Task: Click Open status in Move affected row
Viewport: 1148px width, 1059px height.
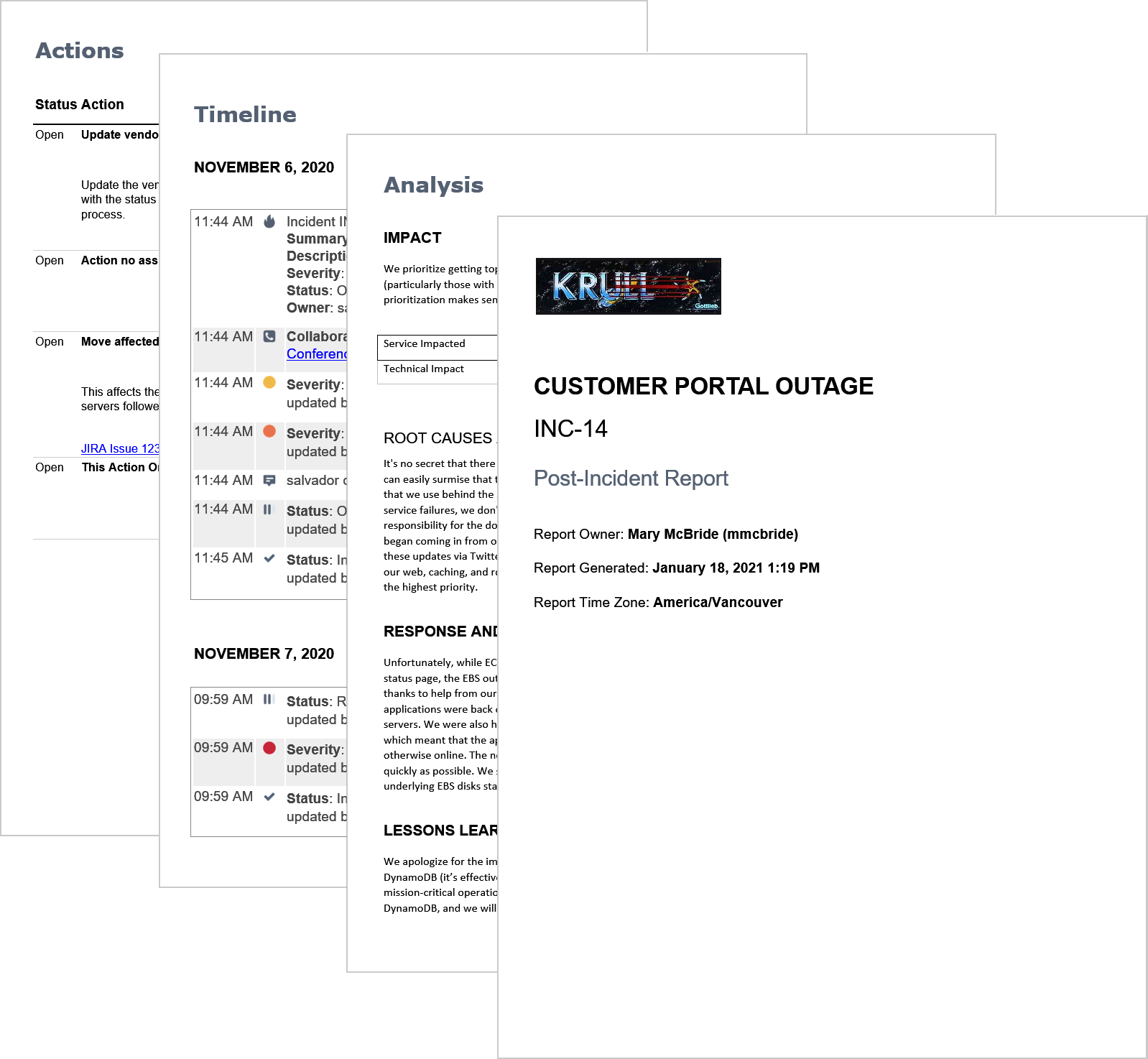Action: click(50, 341)
